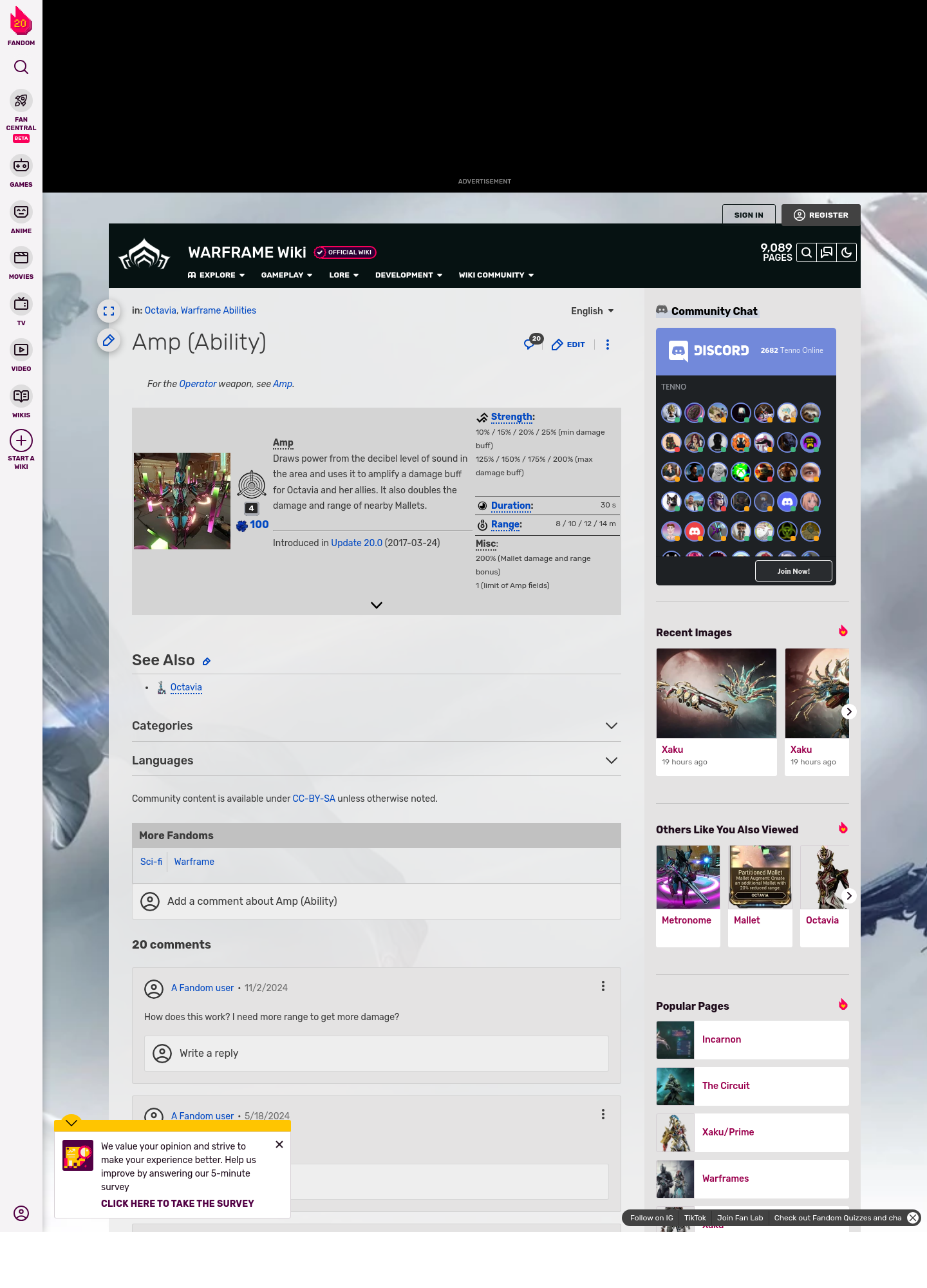
Task: Open the Lore menu
Action: (344, 275)
